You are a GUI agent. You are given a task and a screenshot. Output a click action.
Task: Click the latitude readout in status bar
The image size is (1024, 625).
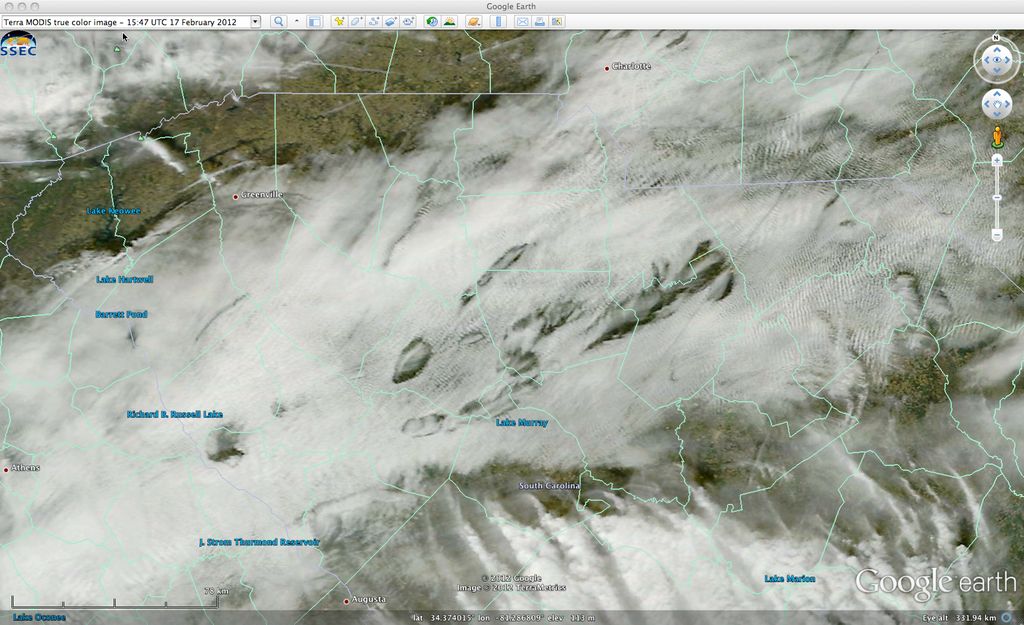[x=443, y=618]
